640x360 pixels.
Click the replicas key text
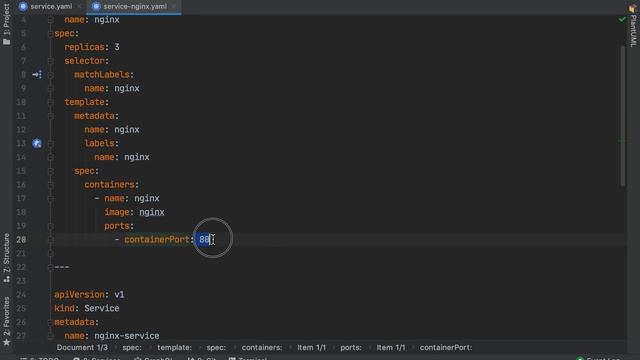84,47
